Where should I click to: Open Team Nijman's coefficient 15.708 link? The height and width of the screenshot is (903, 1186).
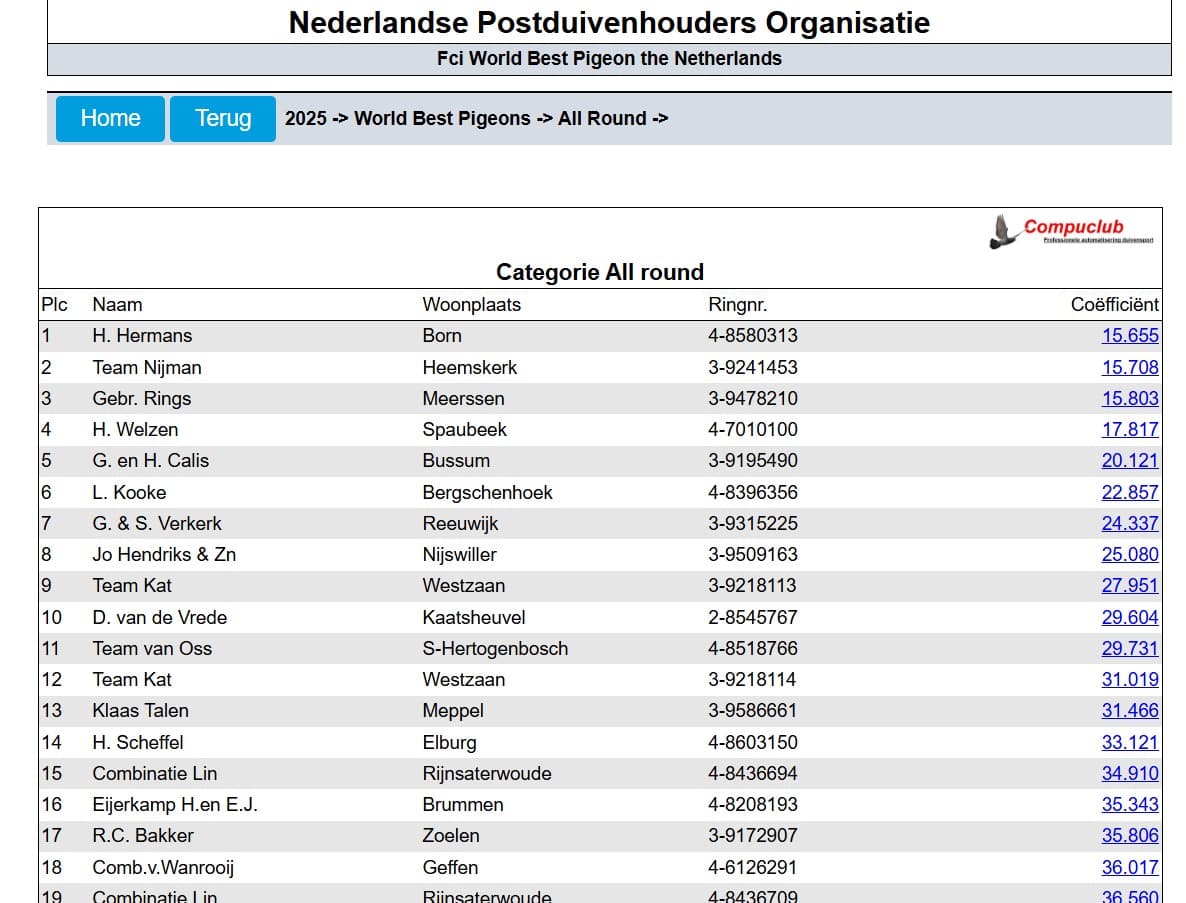pyautogui.click(x=1130, y=367)
